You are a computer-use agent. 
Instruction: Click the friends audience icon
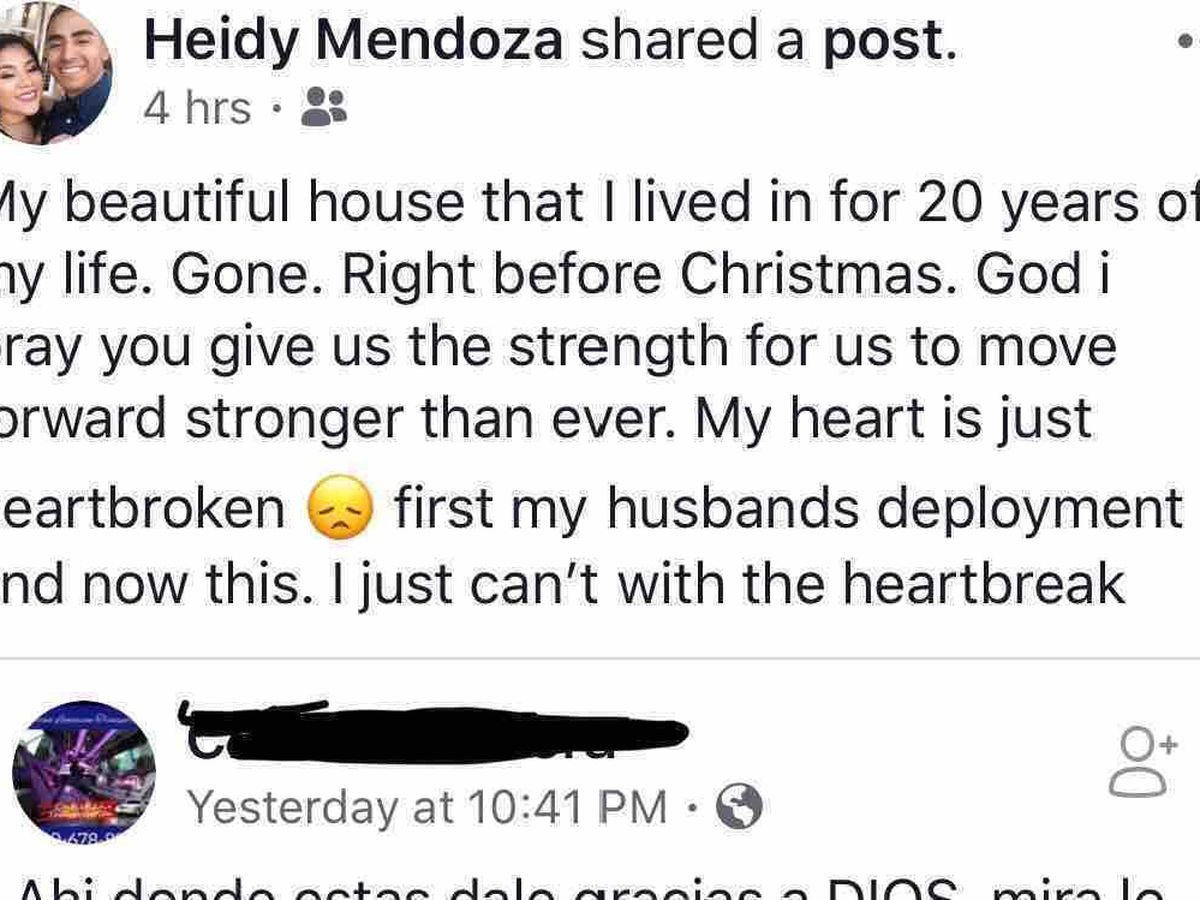click(x=324, y=107)
